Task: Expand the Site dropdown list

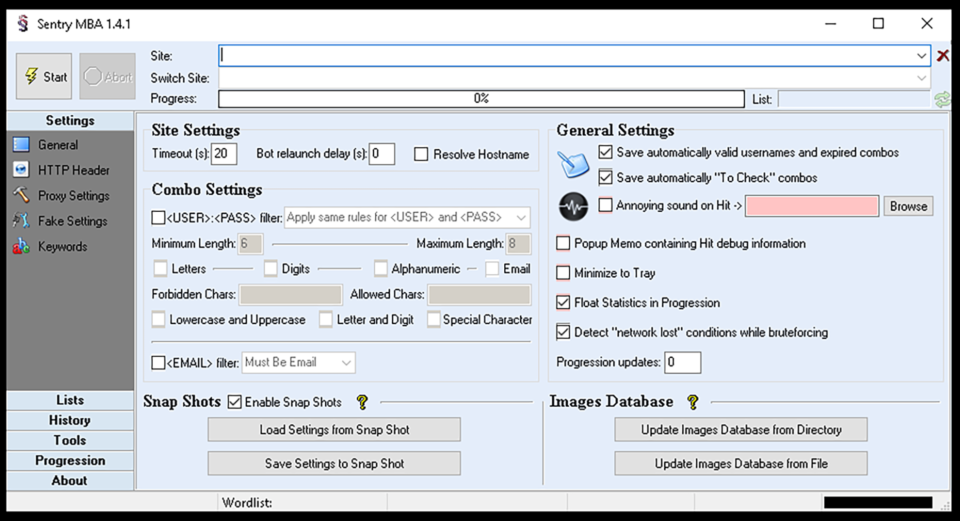Action: (x=921, y=56)
